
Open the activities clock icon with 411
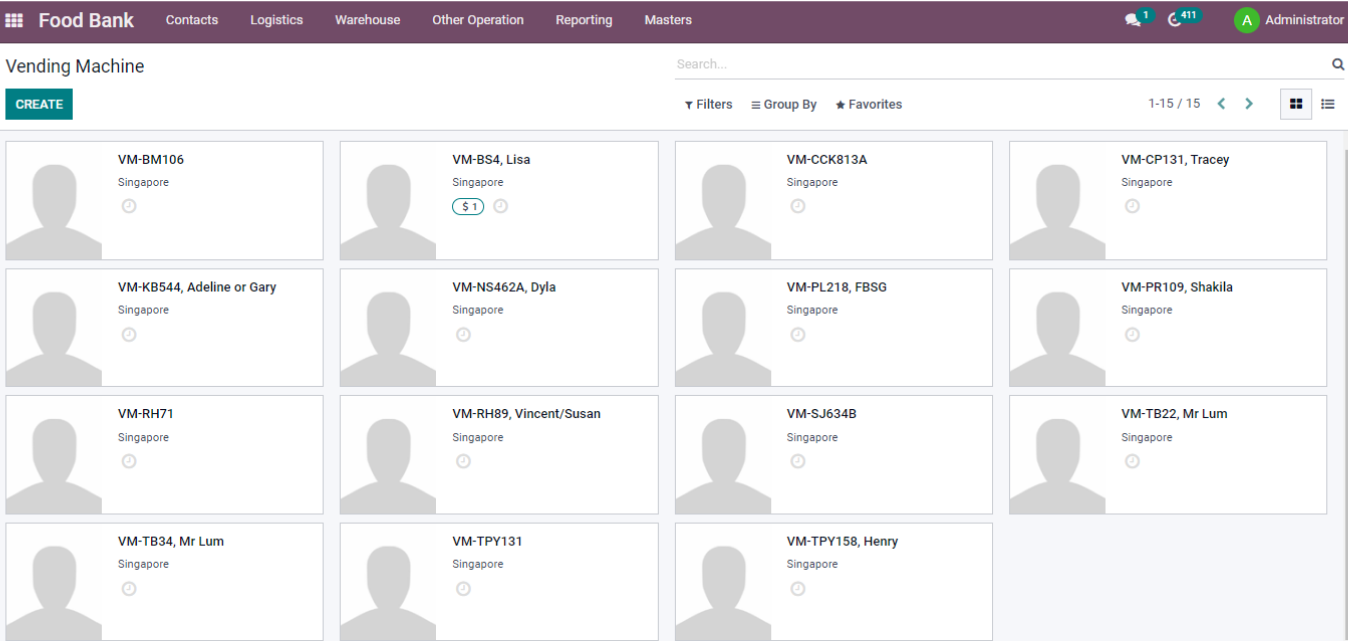click(x=1175, y=20)
